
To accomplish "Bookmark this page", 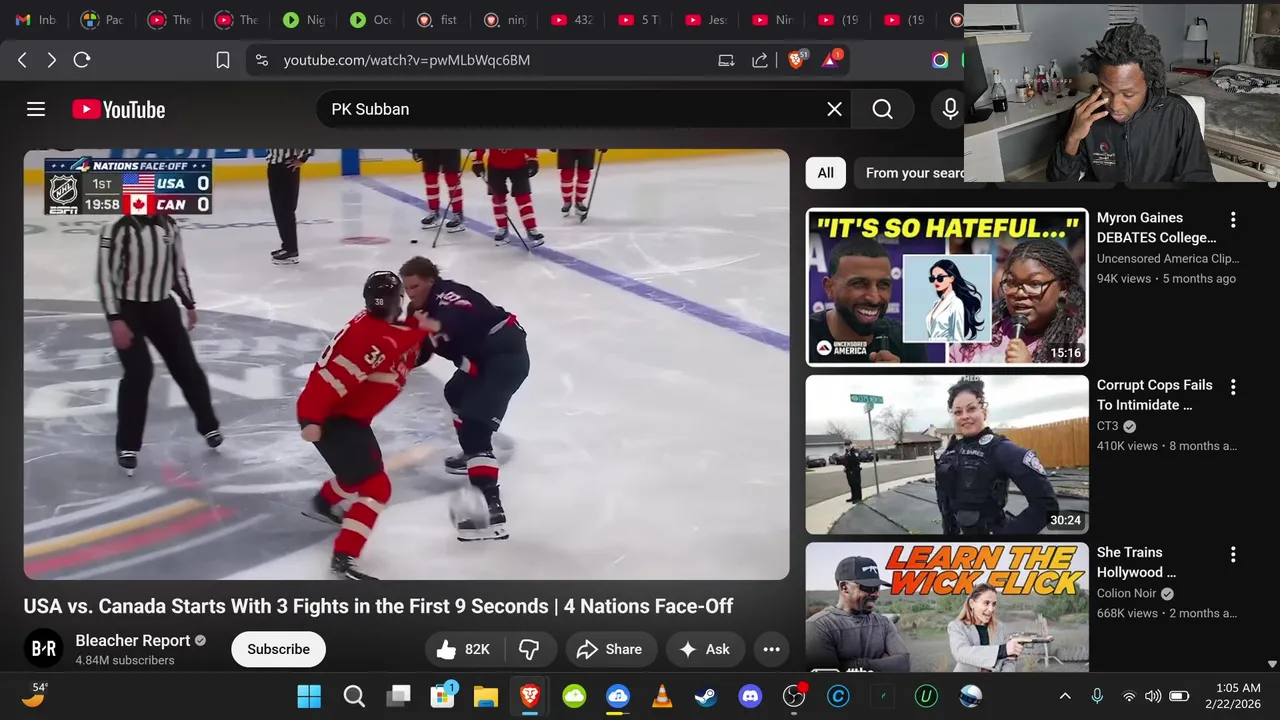I will tap(223, 60).
